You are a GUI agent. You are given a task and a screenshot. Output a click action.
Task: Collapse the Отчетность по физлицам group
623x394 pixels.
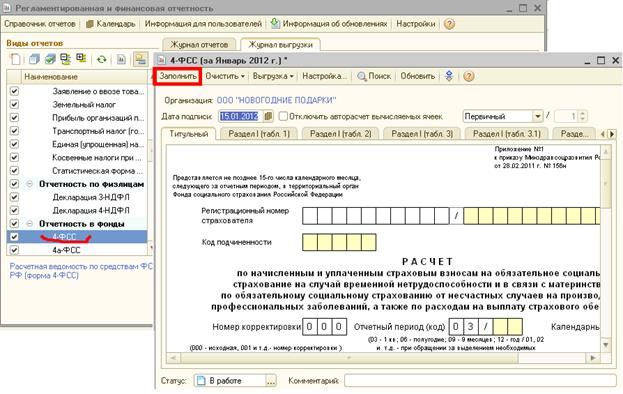click(x=29, y=184)
